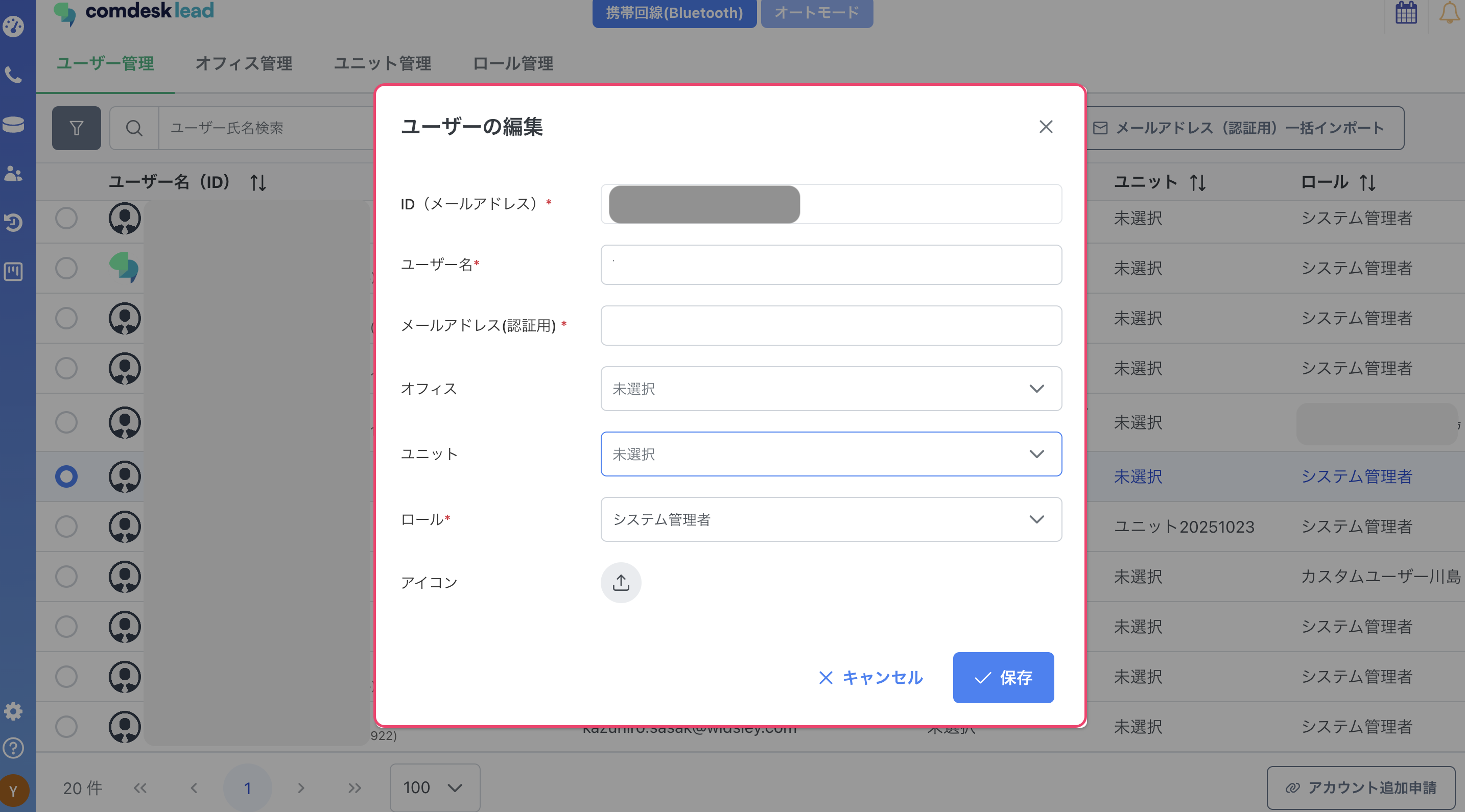Select radio button of ユニット20251023 row
Image resolution: width=1465 pixels, height=812 pixels.
66,527
